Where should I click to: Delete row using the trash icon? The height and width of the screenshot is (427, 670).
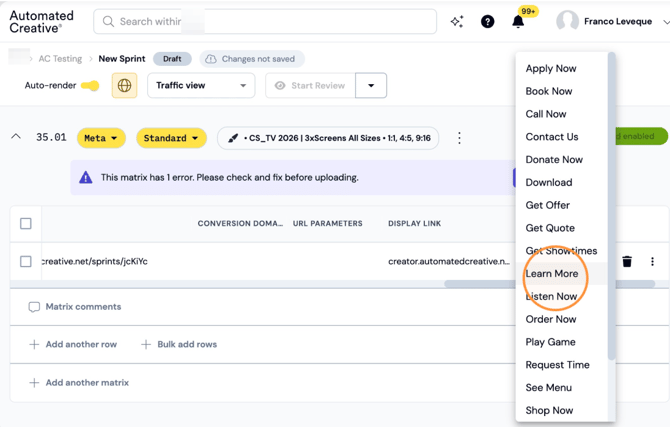coord(627,261)
